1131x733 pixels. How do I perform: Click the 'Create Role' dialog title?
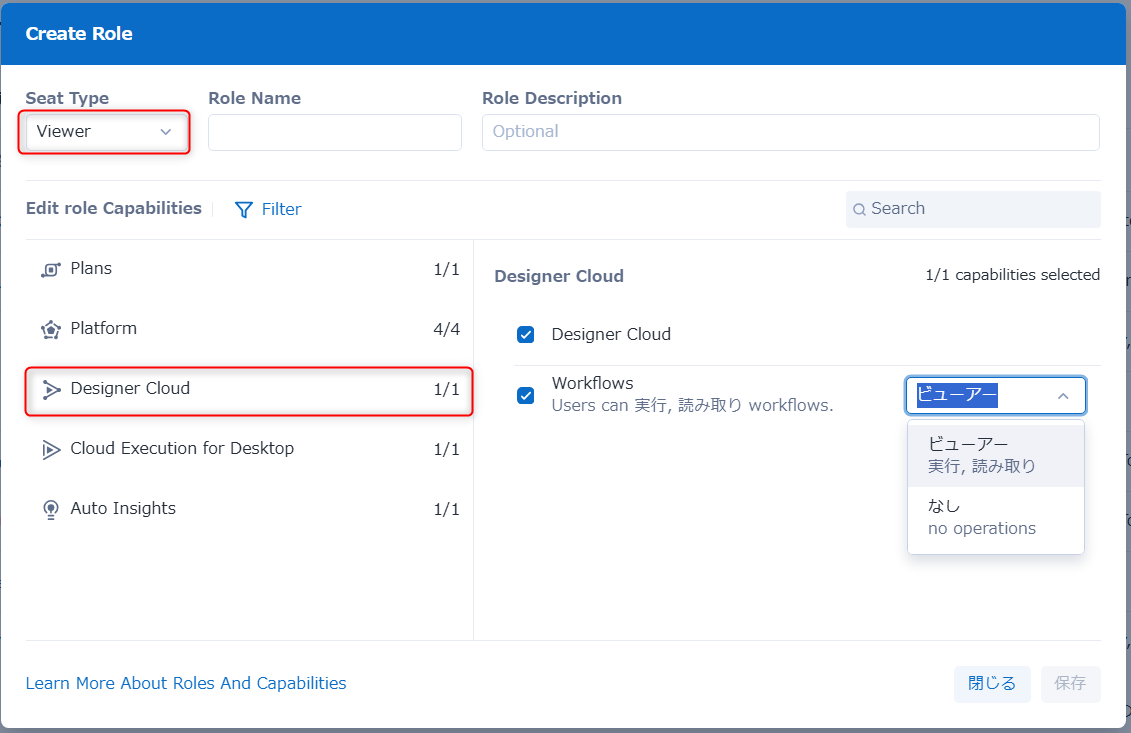coord(79,34)
